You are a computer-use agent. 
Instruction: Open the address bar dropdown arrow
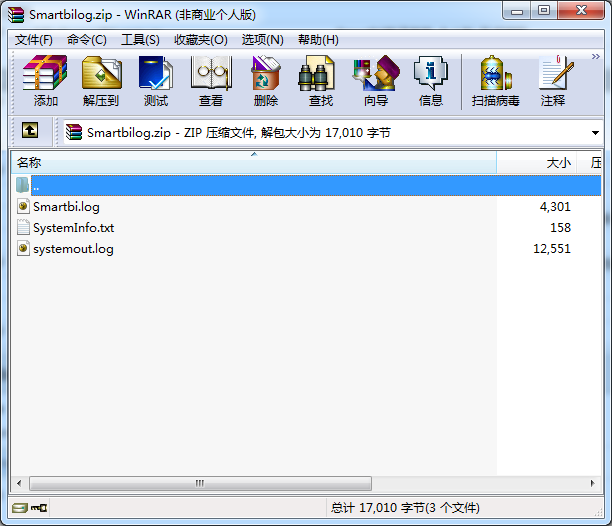(595, 133)
